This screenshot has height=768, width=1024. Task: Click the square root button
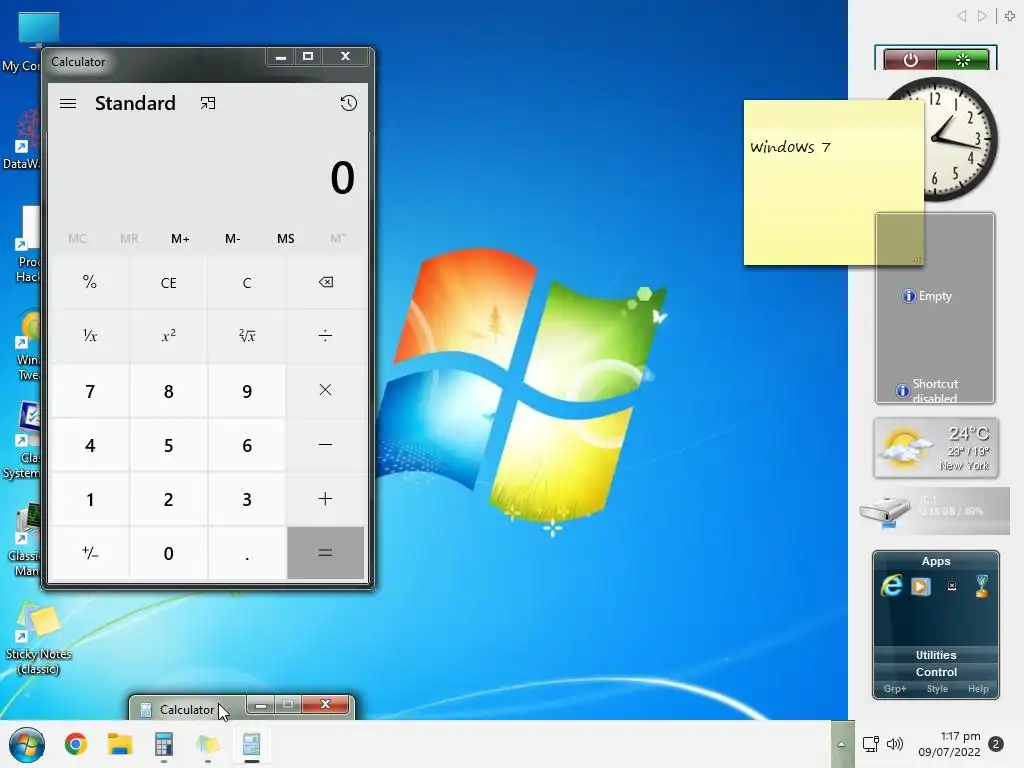coord(247,336)
